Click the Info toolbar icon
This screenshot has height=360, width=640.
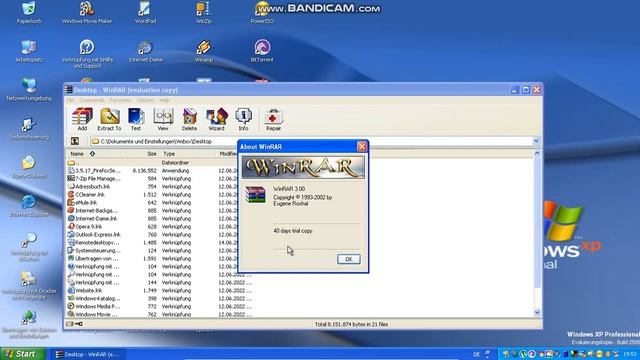pyautogui.click(x=243, y=119)
